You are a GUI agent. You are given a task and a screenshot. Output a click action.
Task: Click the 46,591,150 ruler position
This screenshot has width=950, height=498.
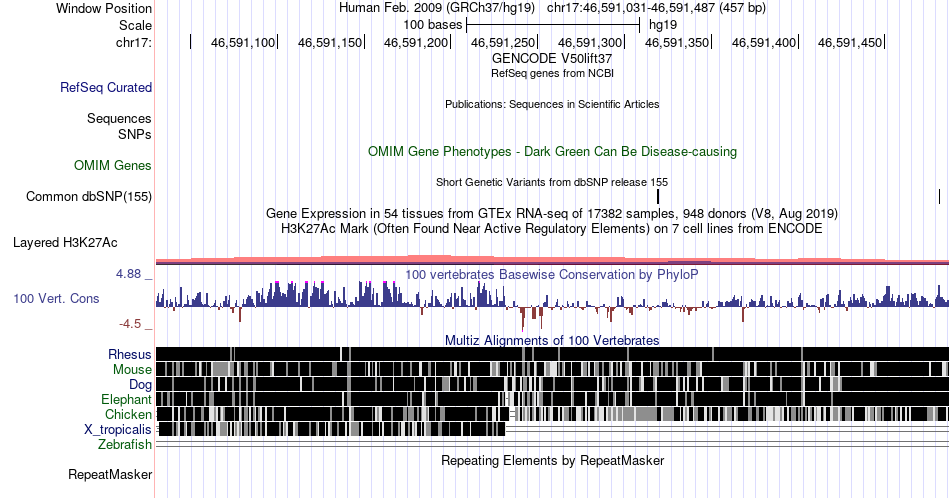(x=330, y=42)
